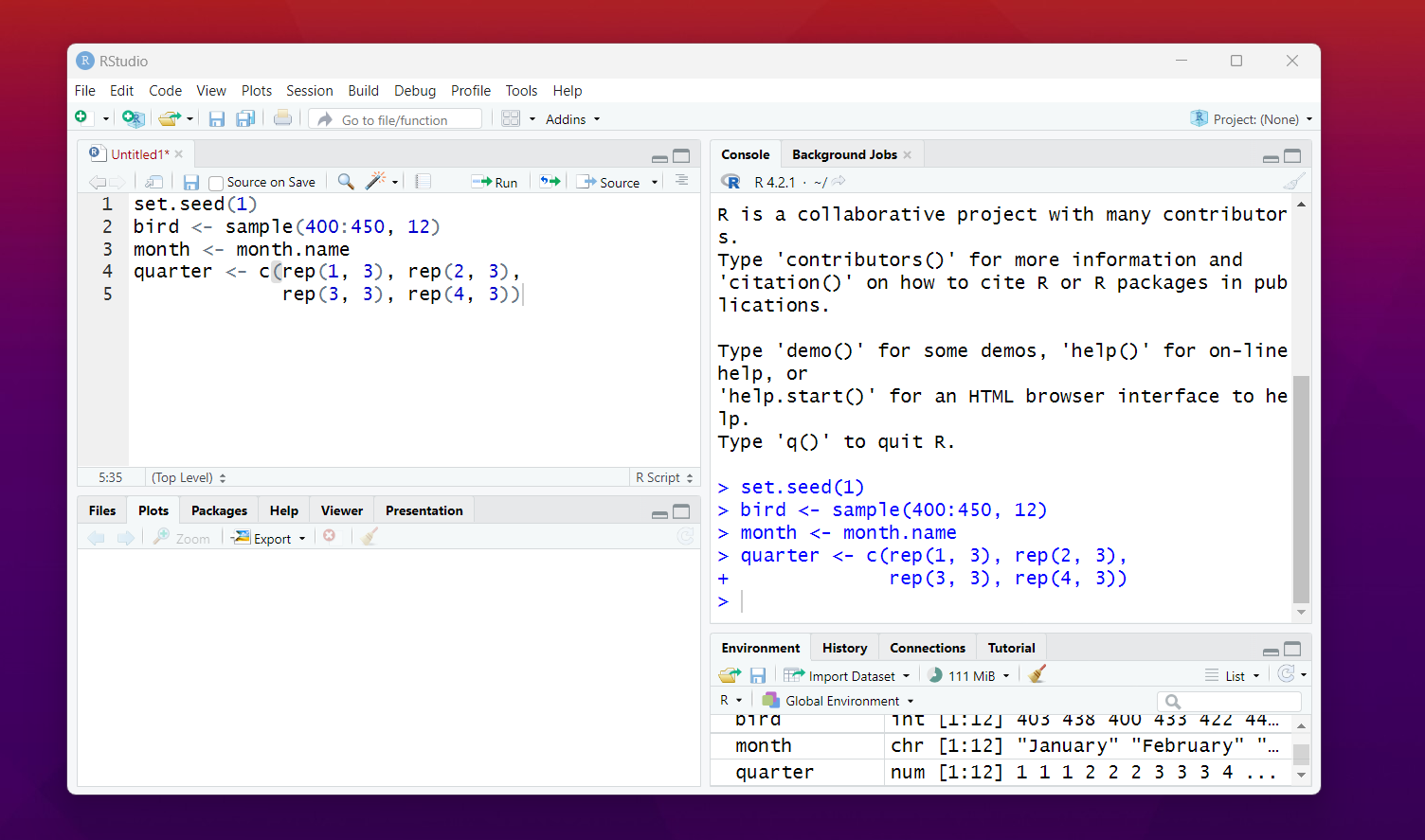The height and width of the screenshot is (840, 1425).
Task: Open the Global Environment selector
Action: click(x=839, y=701)
